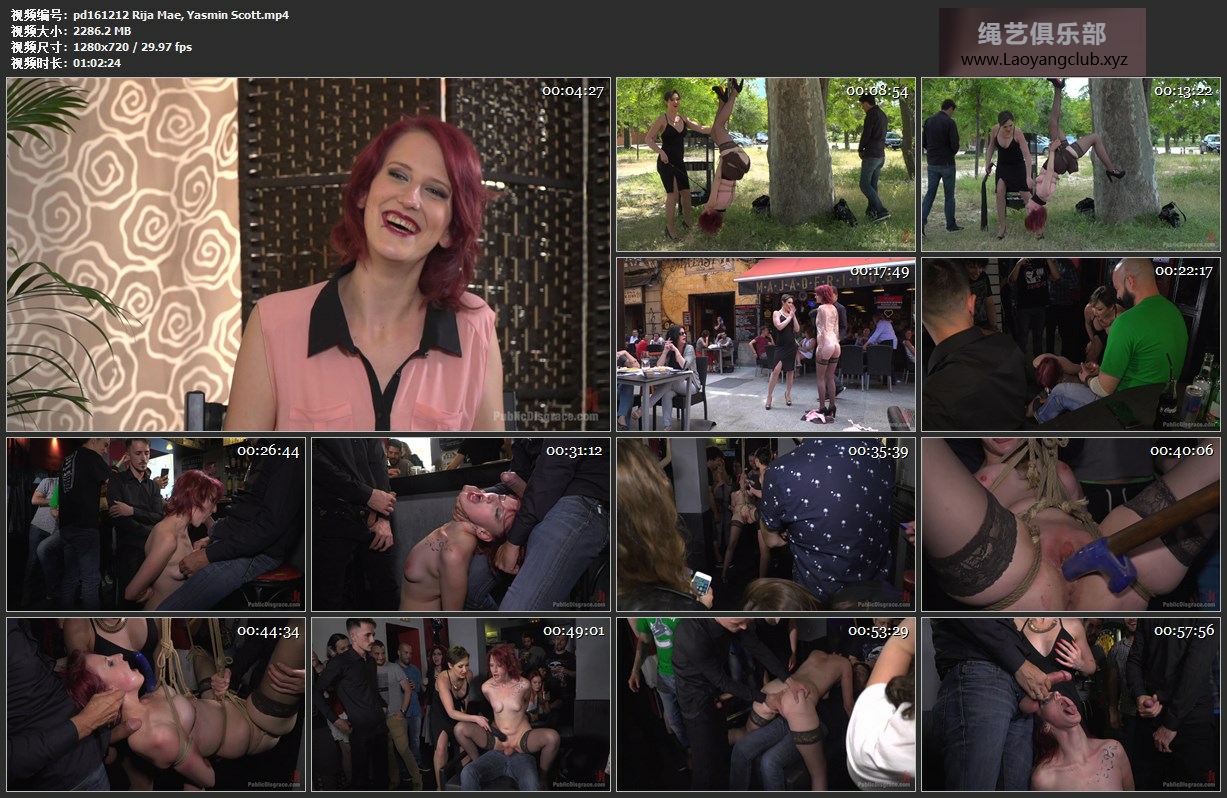Select the 01:02:24 duration text
The image size is (1227, 798).
(97, 63)
